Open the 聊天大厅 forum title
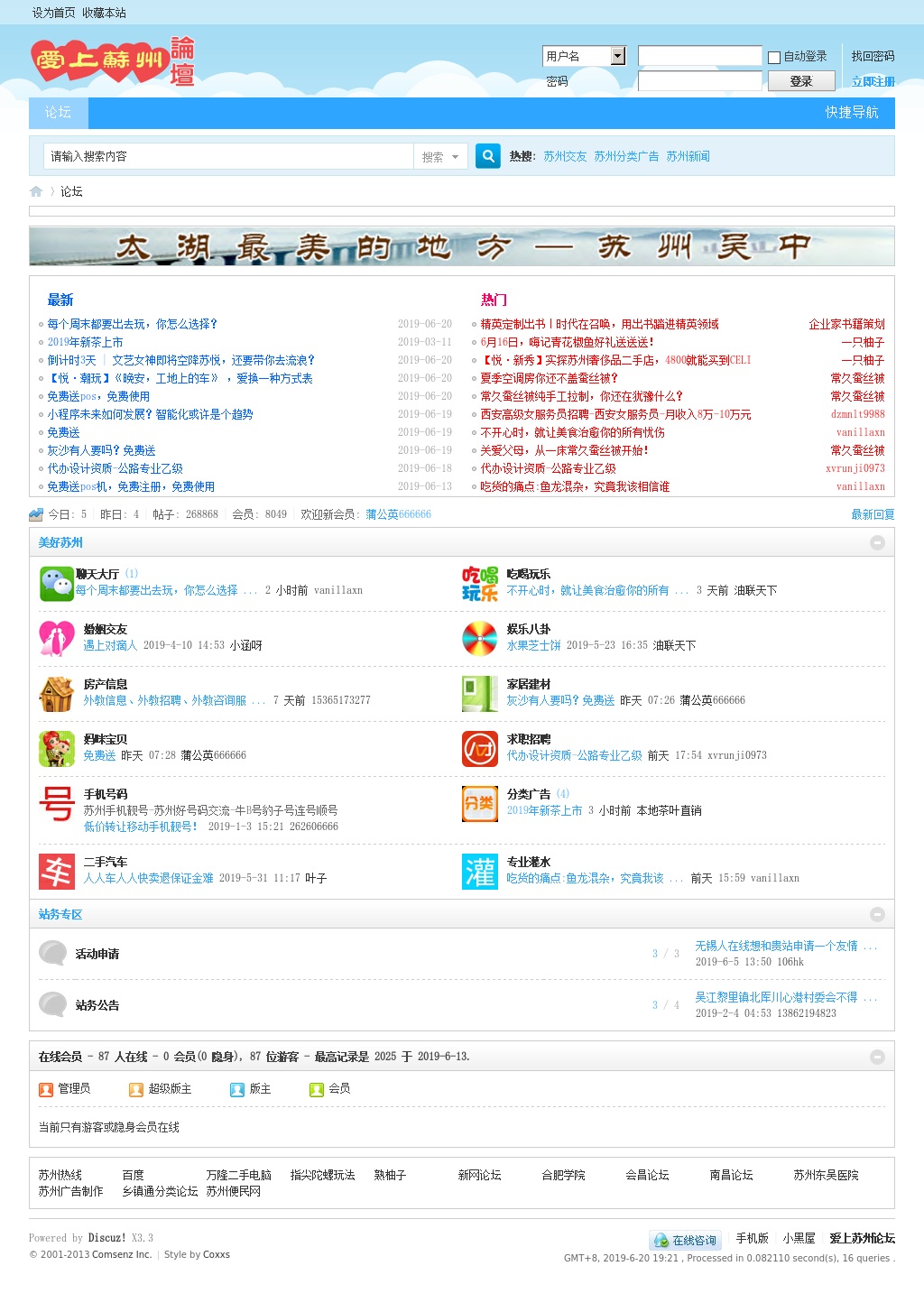Screen dimensions: 924x1312 (x=97, y=574)
